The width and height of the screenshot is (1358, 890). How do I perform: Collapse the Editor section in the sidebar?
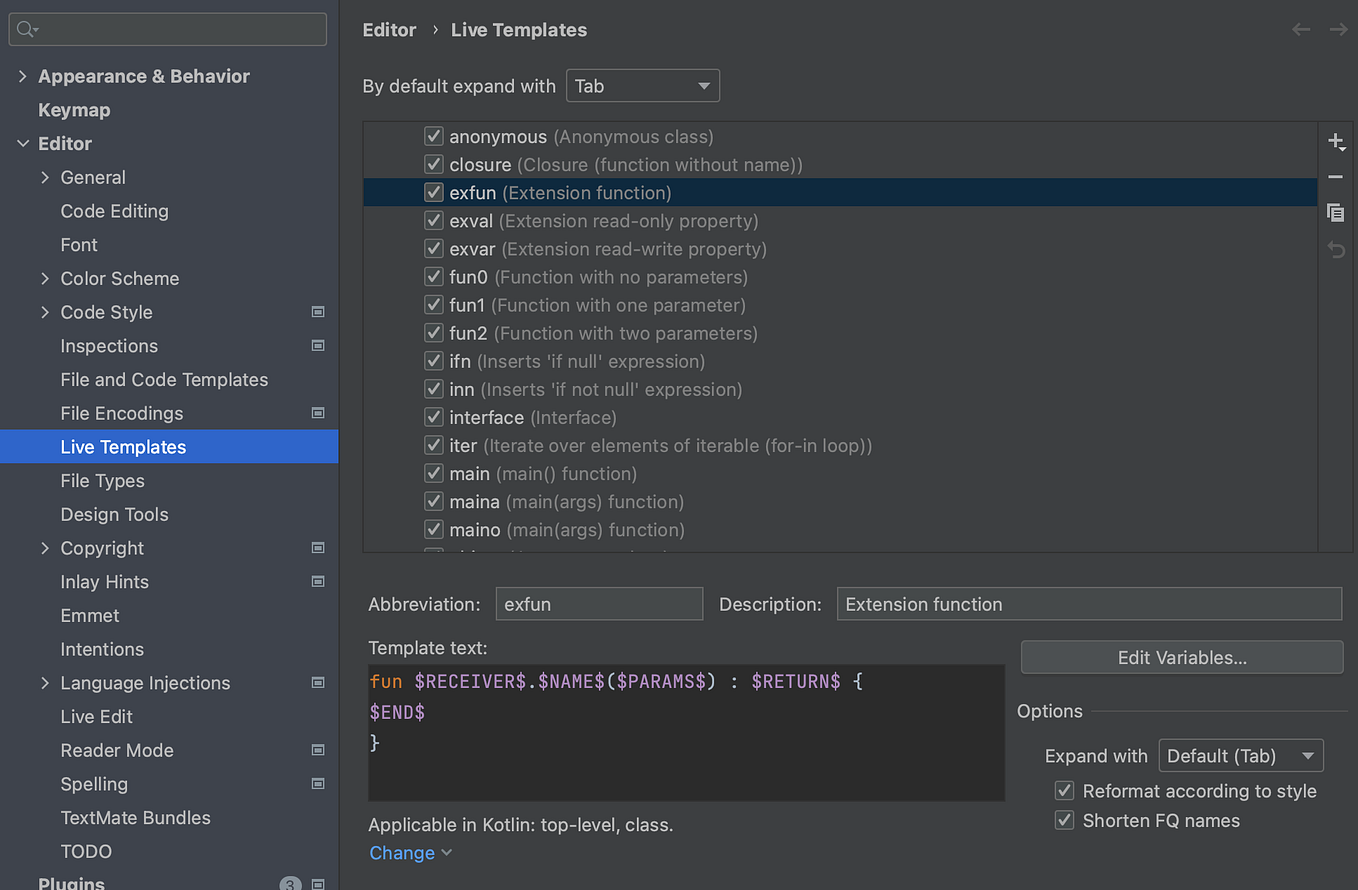(x=23, y=143)
